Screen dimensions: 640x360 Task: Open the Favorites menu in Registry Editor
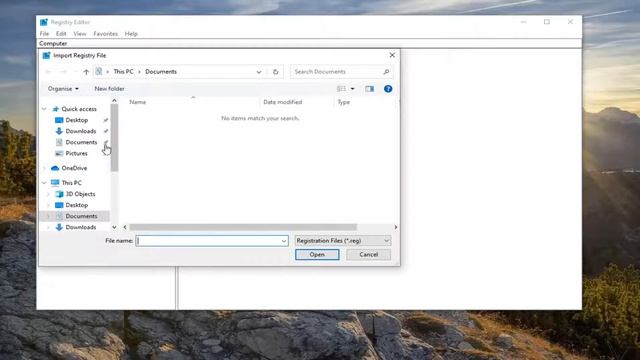pyautogui.click(x=105, y=34)
